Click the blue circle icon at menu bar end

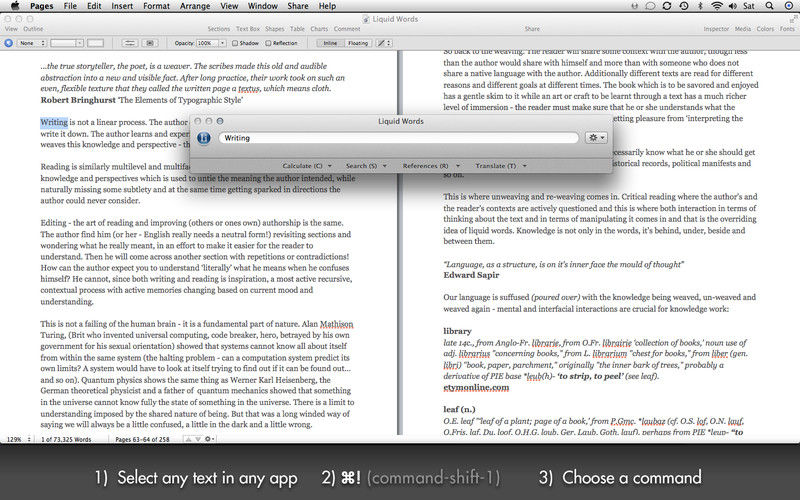pos(788,6)
